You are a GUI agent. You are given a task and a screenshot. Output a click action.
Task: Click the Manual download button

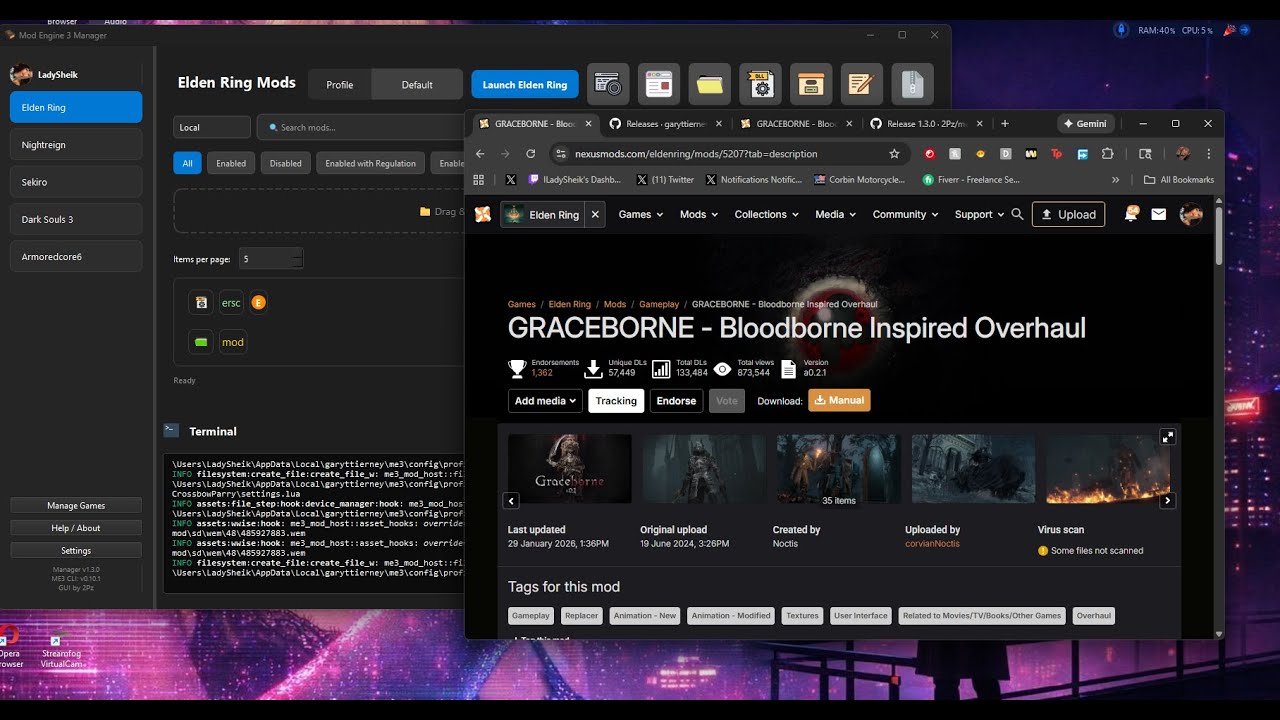(x=839, y=400)
